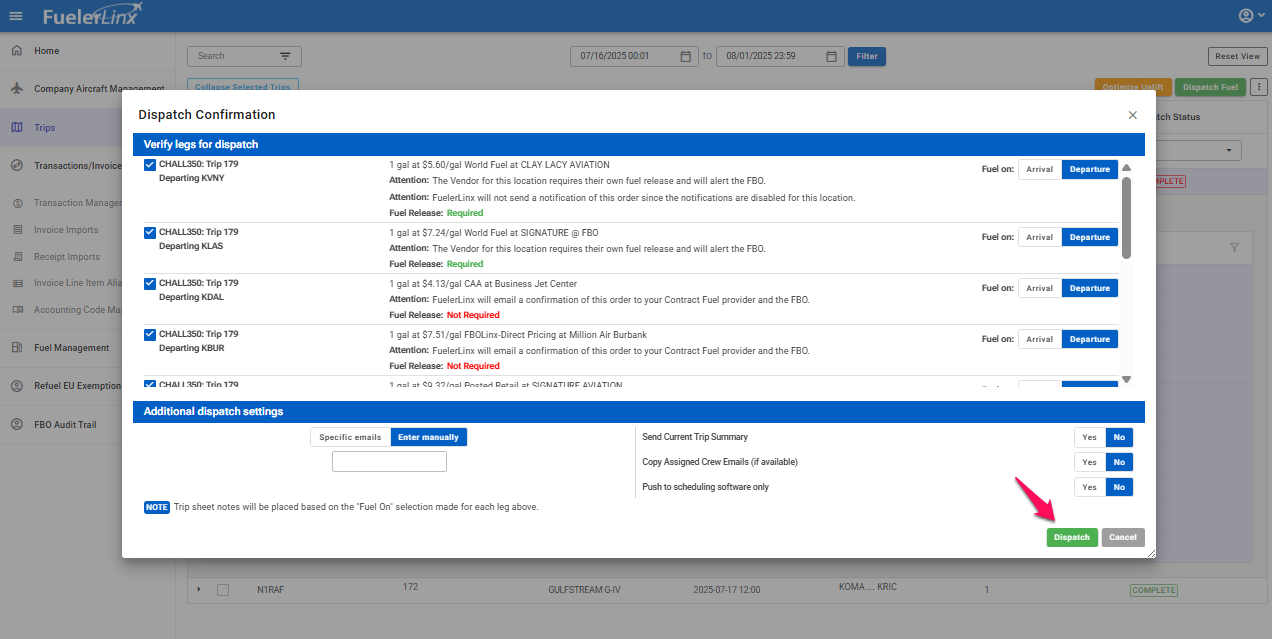Choose No for Send Current Trip Summary
This screenshot has width=1272, height=639.
pyautogui.click(x=1119, y=437)
